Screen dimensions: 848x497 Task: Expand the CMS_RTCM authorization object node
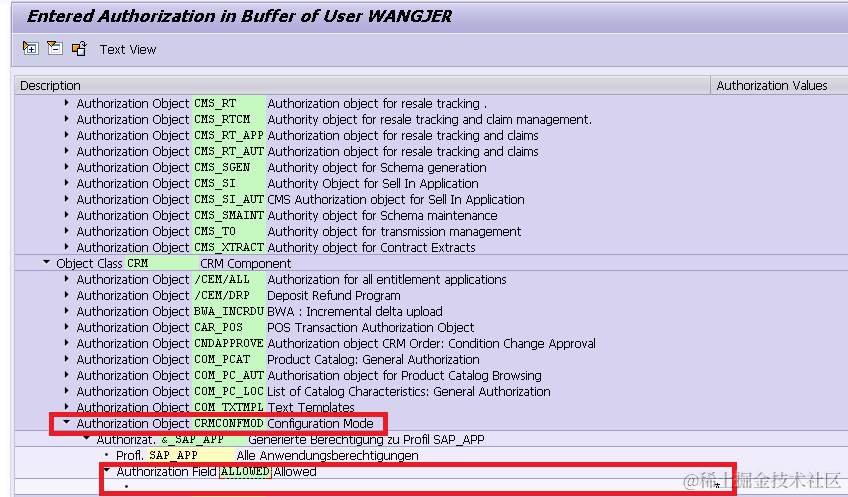[67, 119]
